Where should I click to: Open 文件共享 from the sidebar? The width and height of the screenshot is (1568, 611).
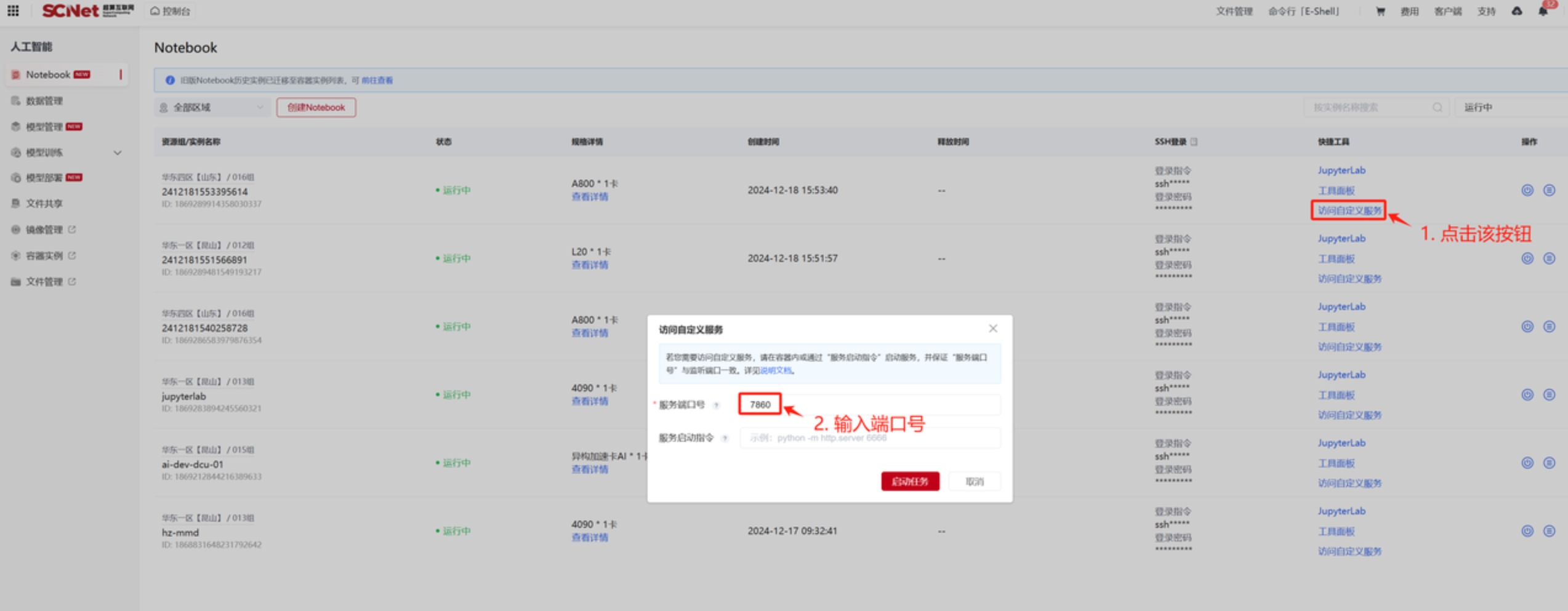click(44, 204)
